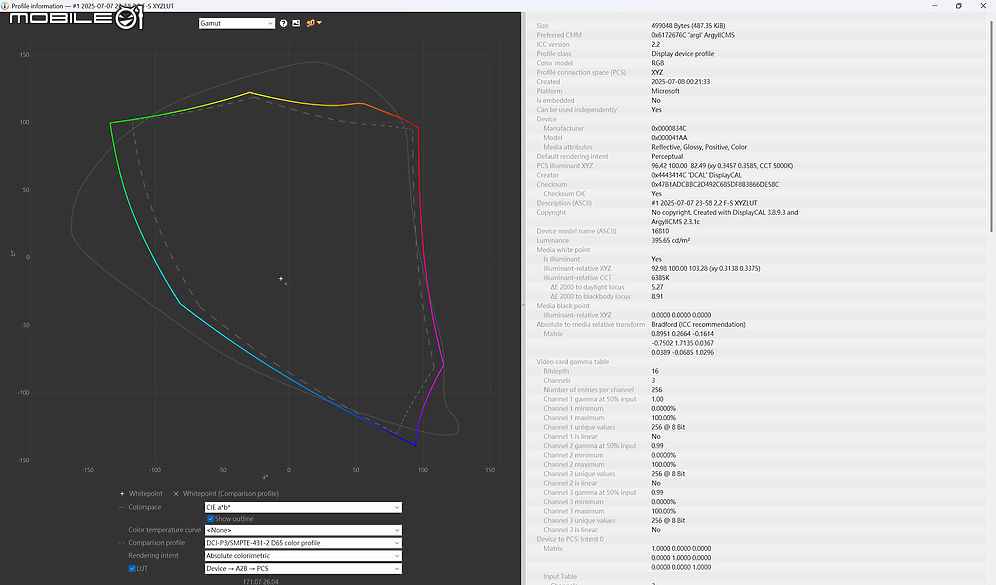Select the Media attributes value Reflective, Glossy
The width and height of the screenshot is (996, 585).
[x=699, y=147]
